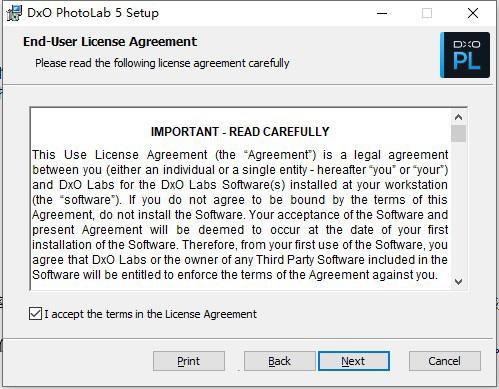The image size is (499, 389).
Task: Go Back to the previous setup step
Action: click(279, 361)
